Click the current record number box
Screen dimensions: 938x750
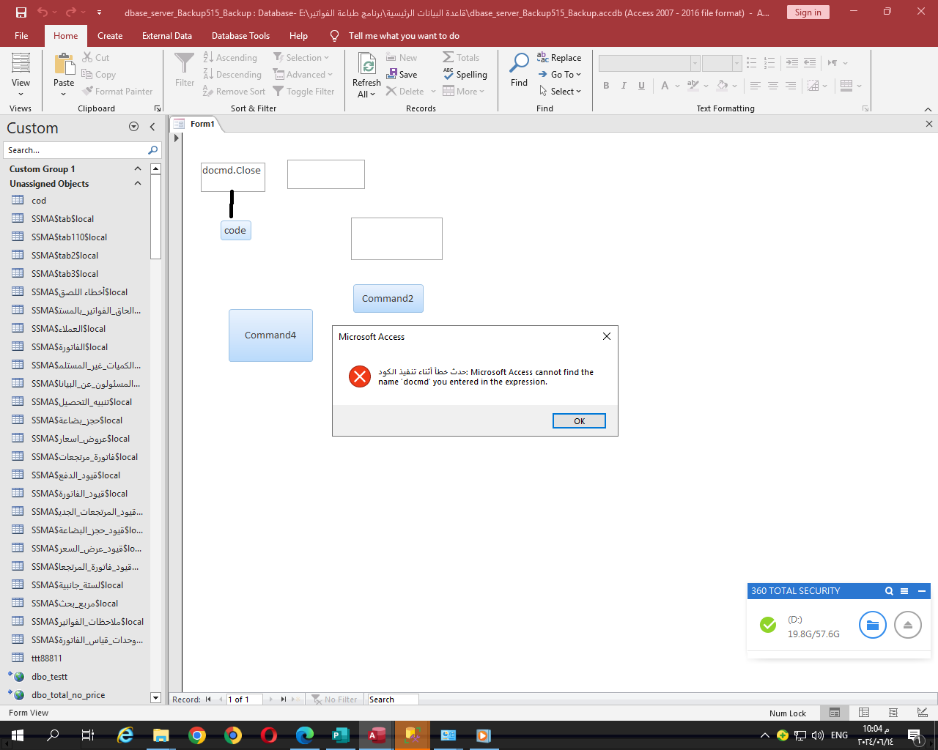click(x=244, y=699)
